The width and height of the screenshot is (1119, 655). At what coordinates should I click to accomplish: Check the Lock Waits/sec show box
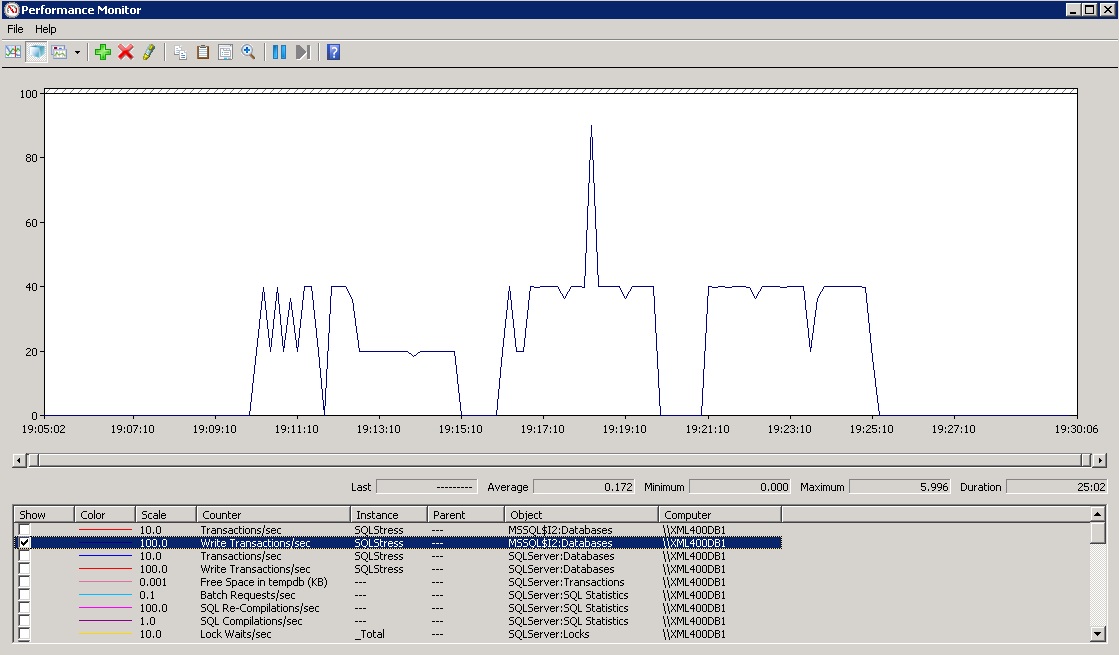point(25,634)
